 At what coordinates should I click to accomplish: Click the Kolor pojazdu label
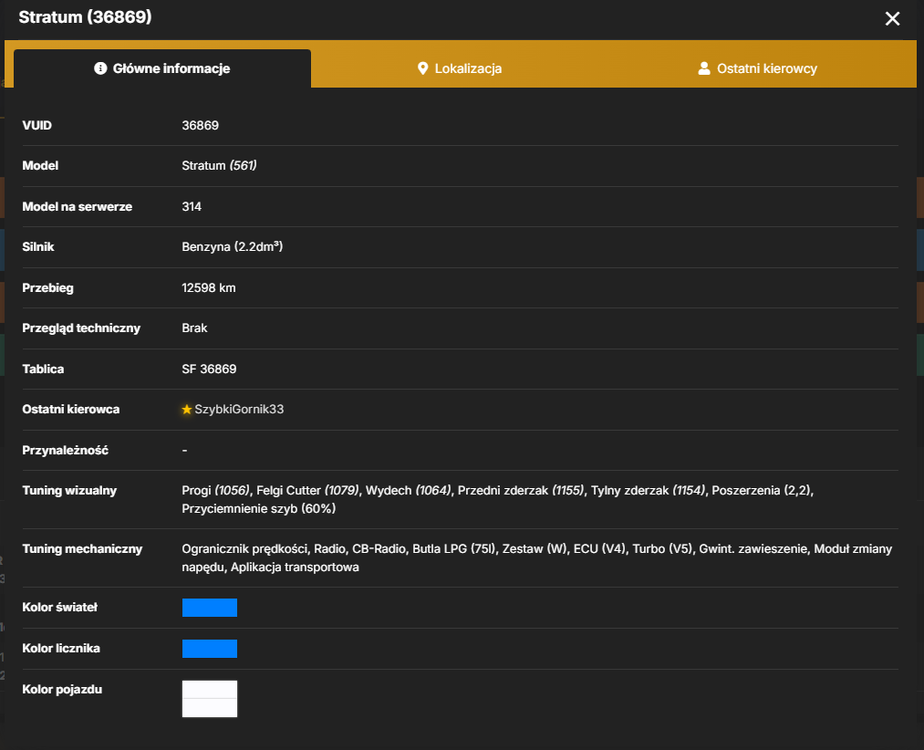(62, 689)
